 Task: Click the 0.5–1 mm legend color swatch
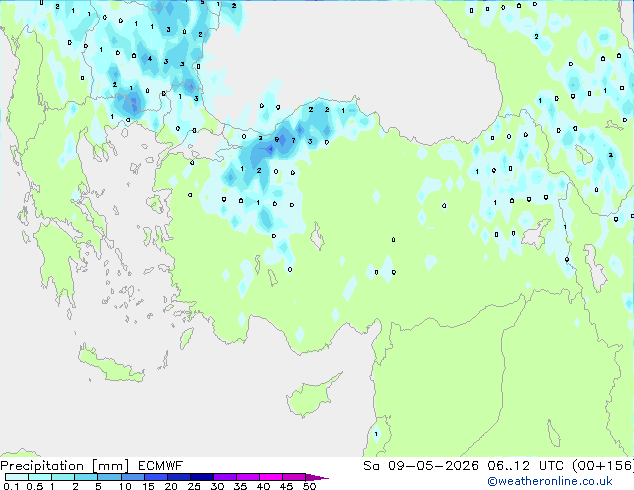(x=40, y=477)
